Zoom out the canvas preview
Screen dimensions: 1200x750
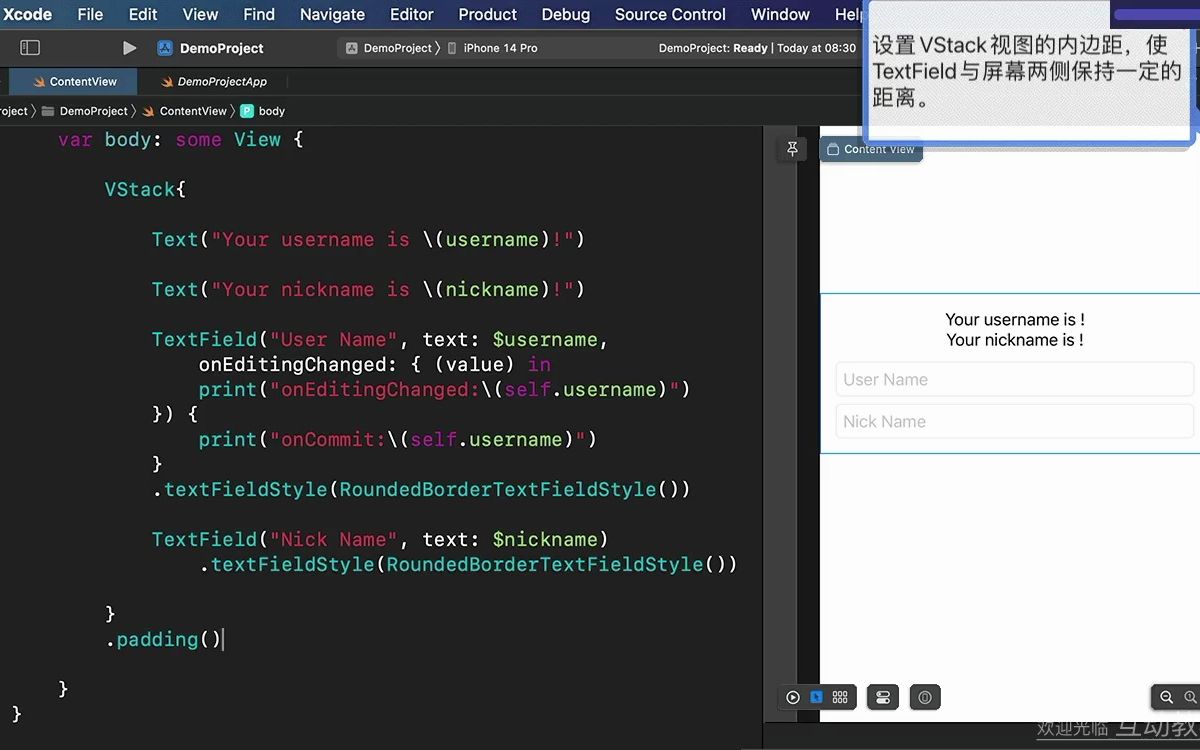(1168, 697)
